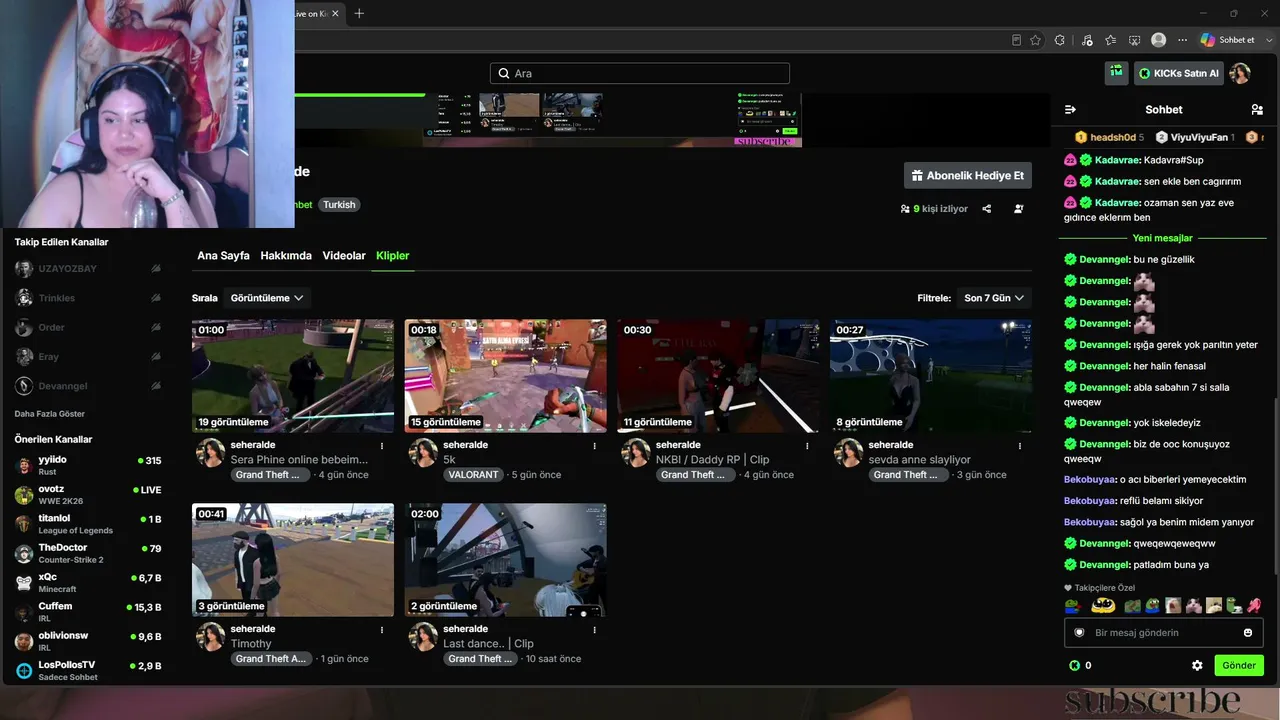Expand the Görüntüleme sort dropdown
Screen dimensions: 1280x720
(267, 298)
